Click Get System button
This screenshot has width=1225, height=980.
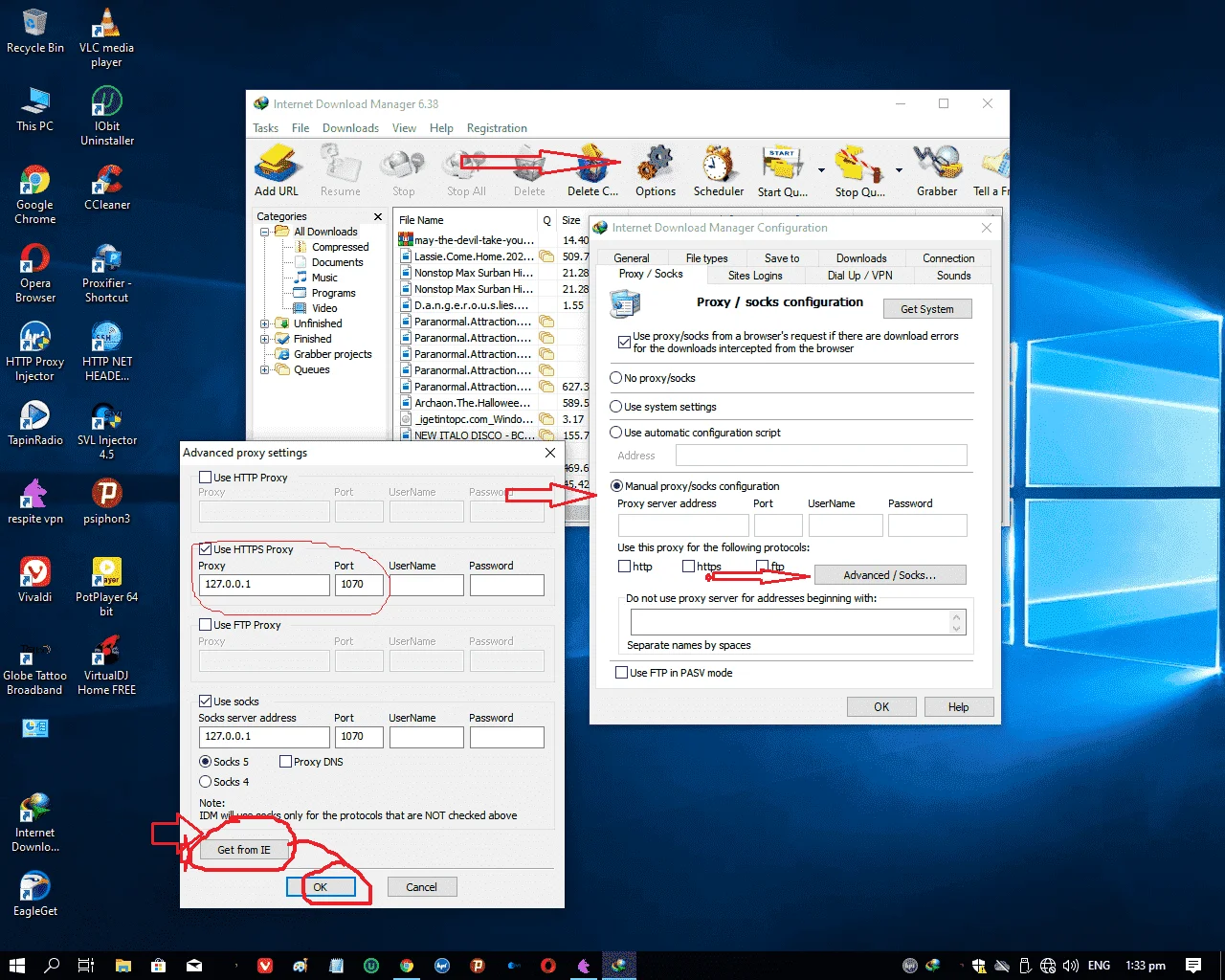pos(926,309)
